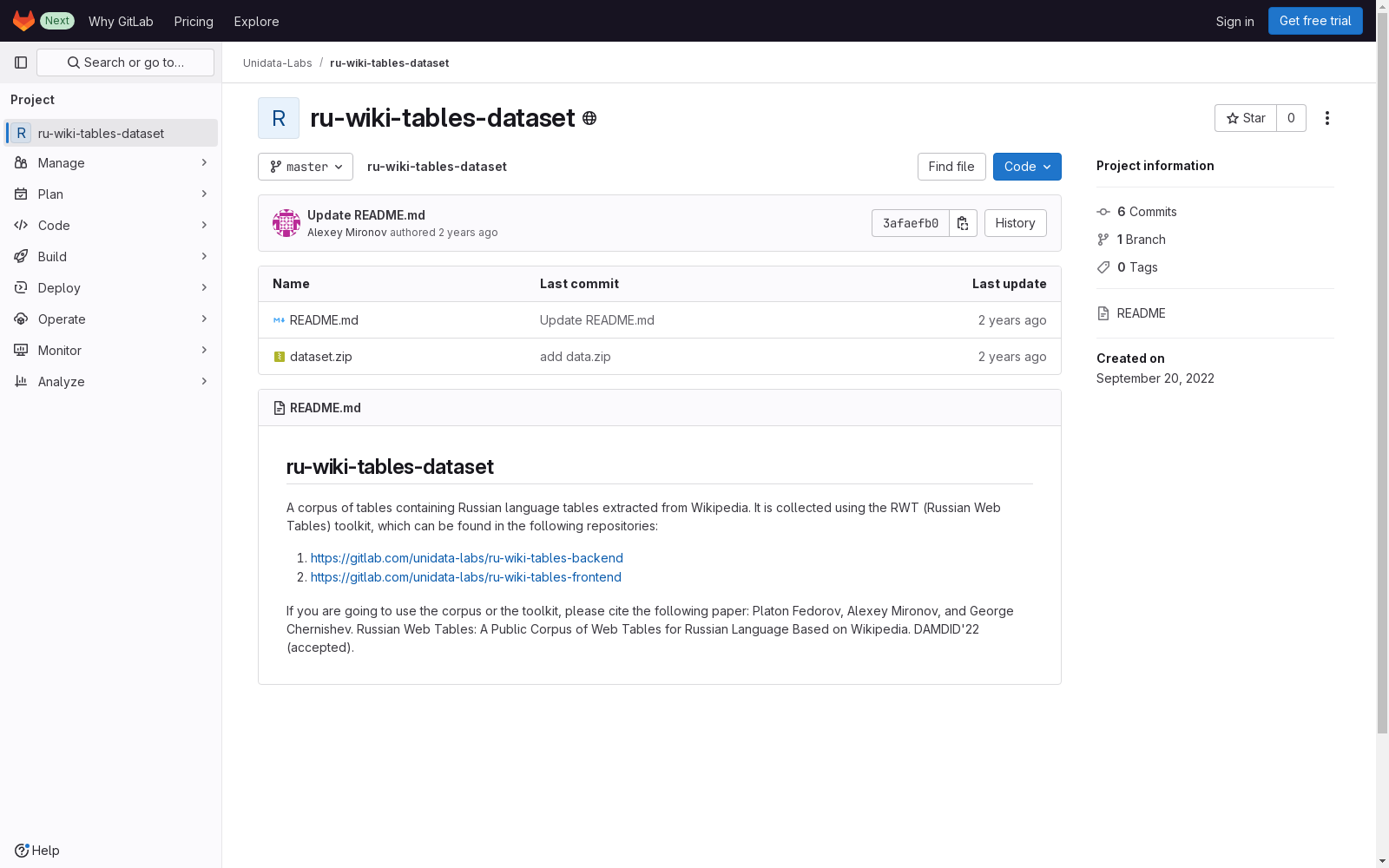Viewport: 1389px width, 868px height.
Task: Click the Sign in link
Action: (1234, 21)
